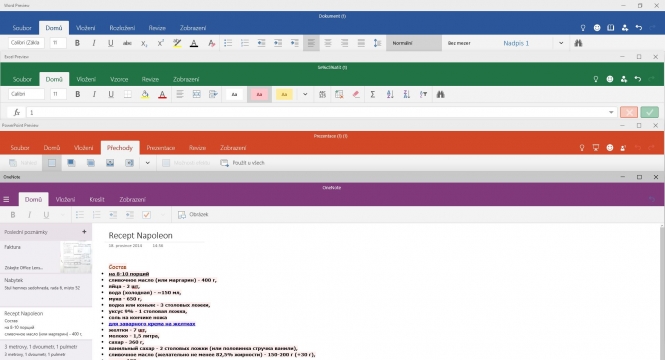Click the Word text highlight color icon
Image resolution: width=665 pixels, height=360 pixels.
coord(177,43)
